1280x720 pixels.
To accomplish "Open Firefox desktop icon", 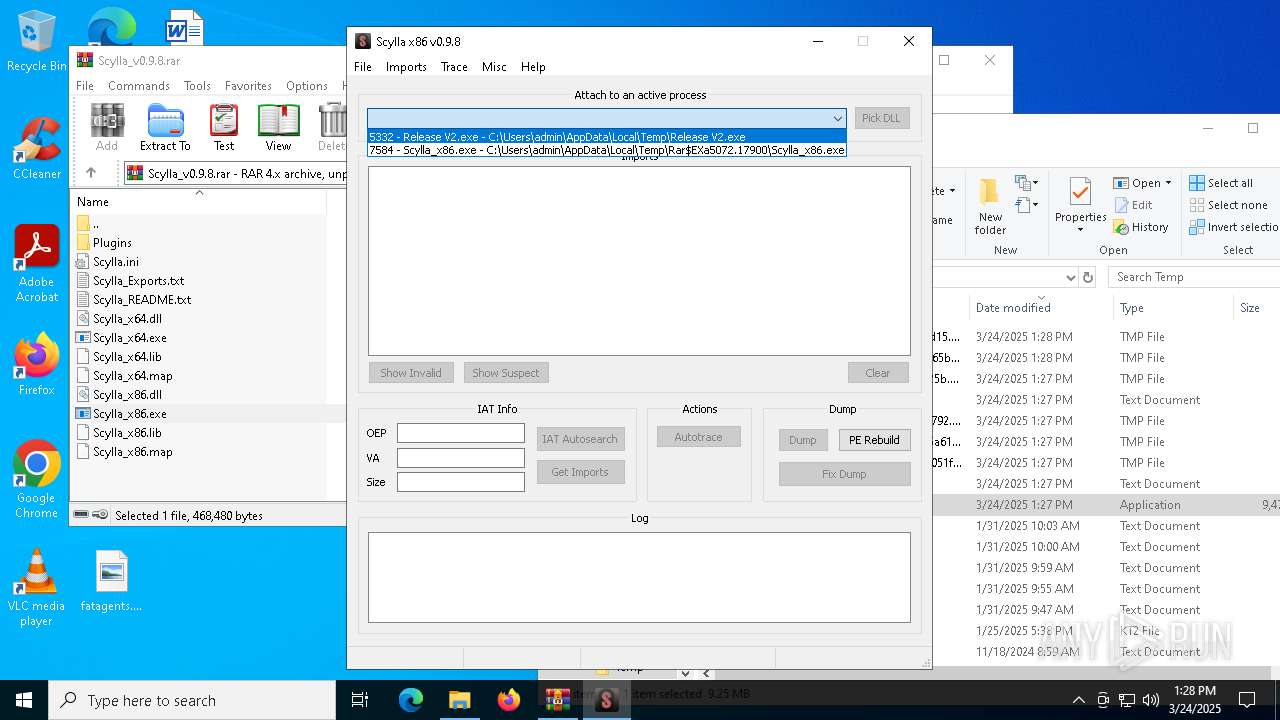I will tap(37, 364).
